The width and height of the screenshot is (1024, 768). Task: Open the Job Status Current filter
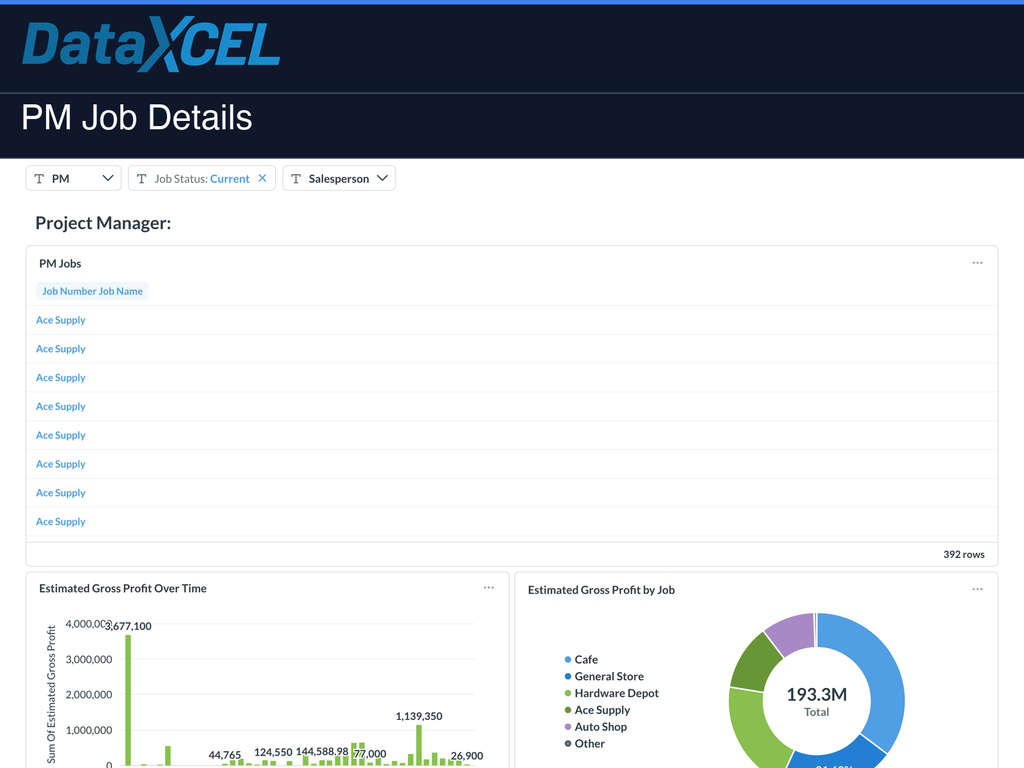202,178
